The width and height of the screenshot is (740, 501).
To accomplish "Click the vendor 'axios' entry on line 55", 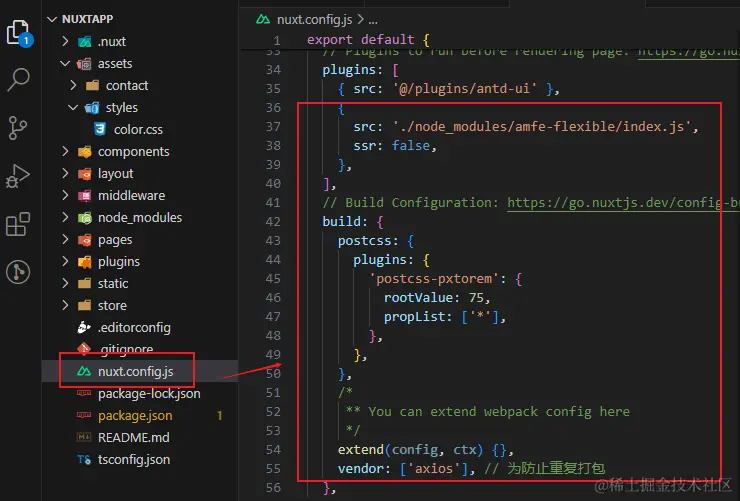I will (434, 468).
